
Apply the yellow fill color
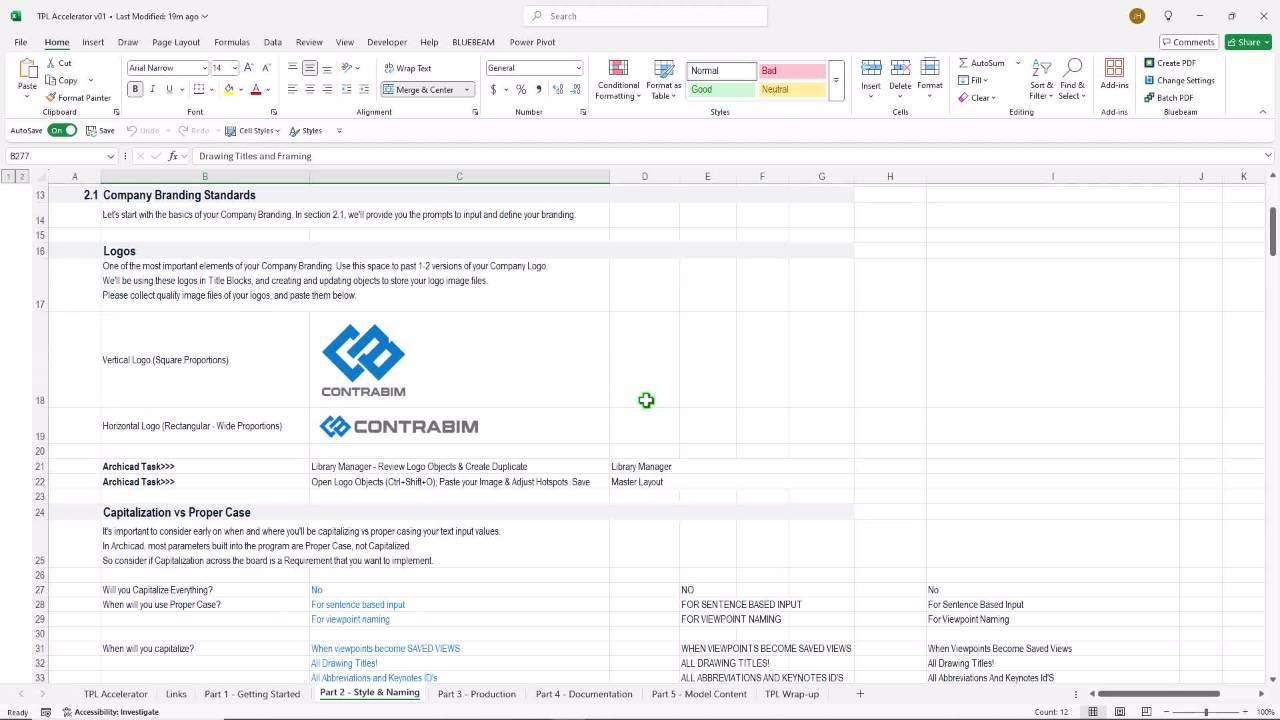(229, 89)
